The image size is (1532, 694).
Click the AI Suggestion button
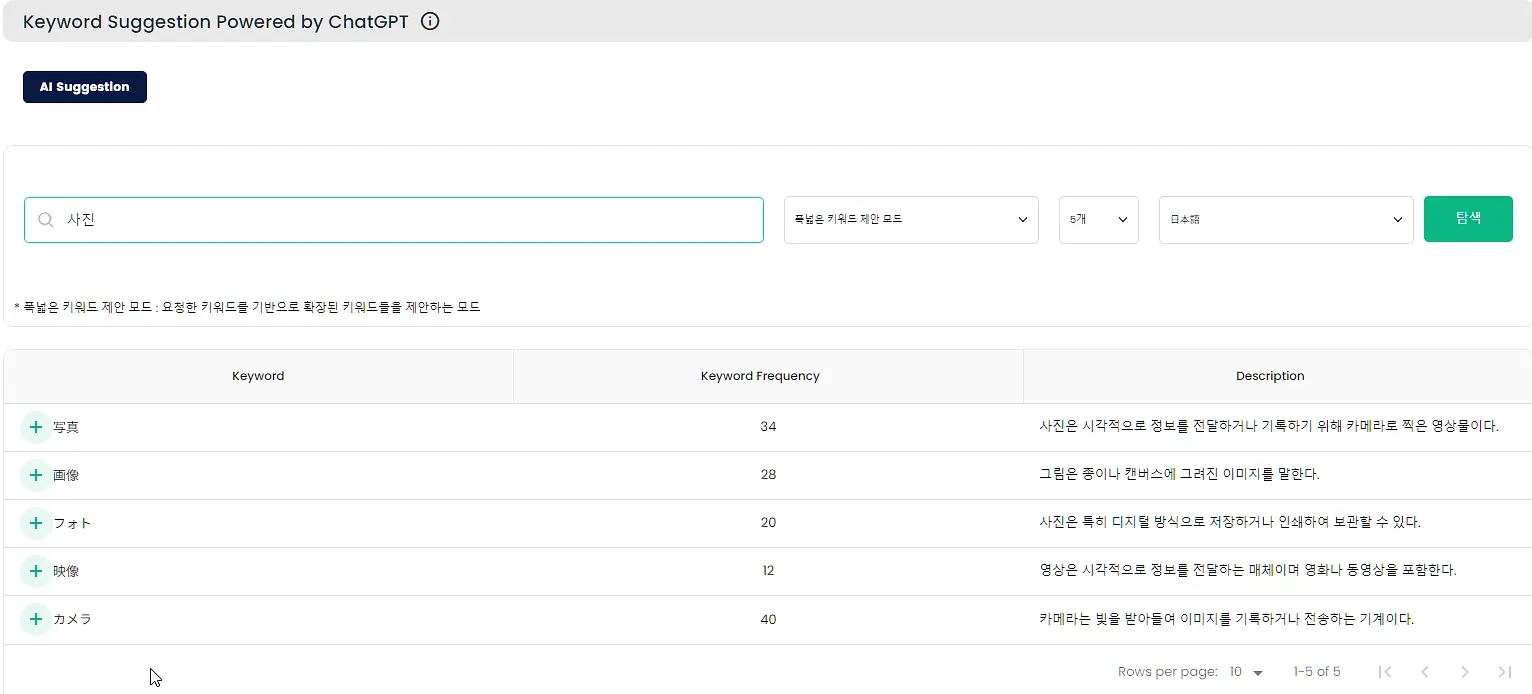[x=85, y=87]
